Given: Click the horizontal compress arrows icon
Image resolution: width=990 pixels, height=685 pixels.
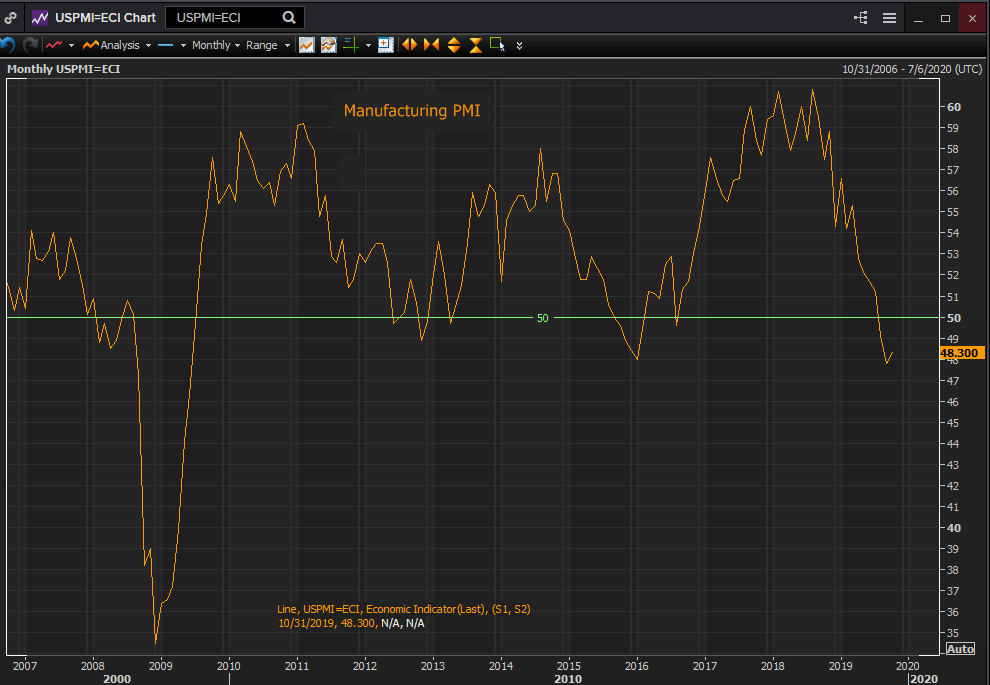Looking at the screenshot, I should pyautogui.click(x=431, y=45).
